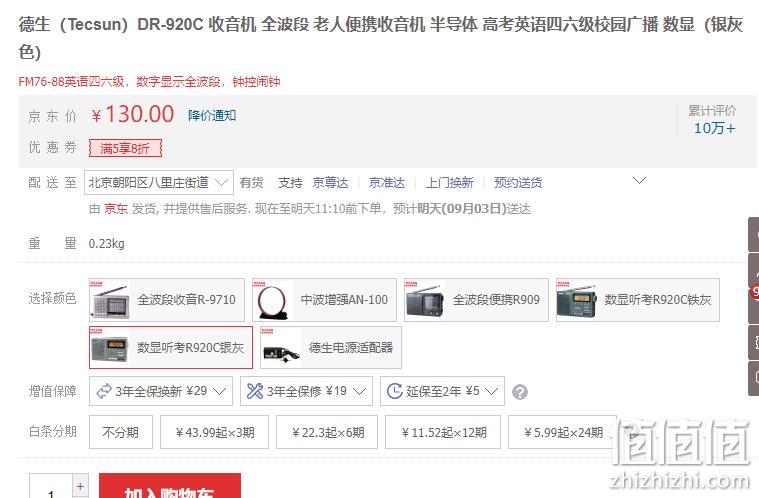Open the 延保至2年 ¥5 dropdown
Viewport: 759px width, 498px height.
pyautogui.click(x=442, y=391)
